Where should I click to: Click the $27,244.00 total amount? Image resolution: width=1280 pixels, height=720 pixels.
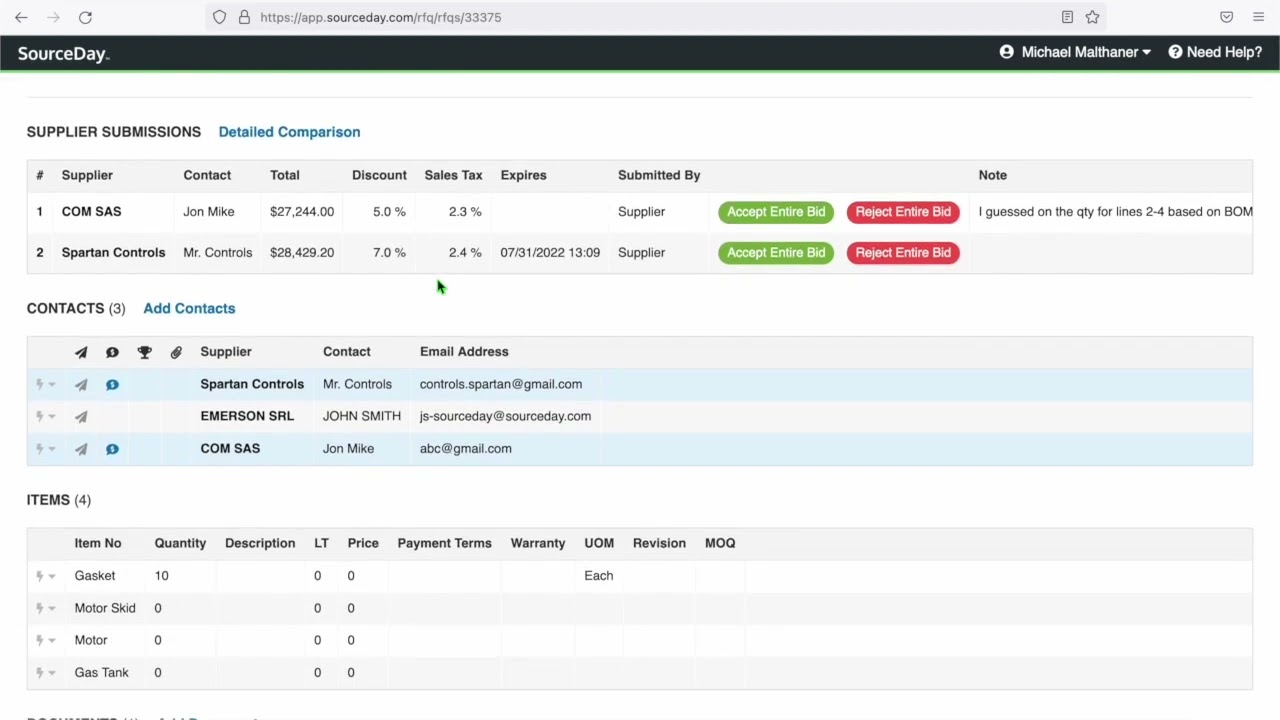[301, 212]
